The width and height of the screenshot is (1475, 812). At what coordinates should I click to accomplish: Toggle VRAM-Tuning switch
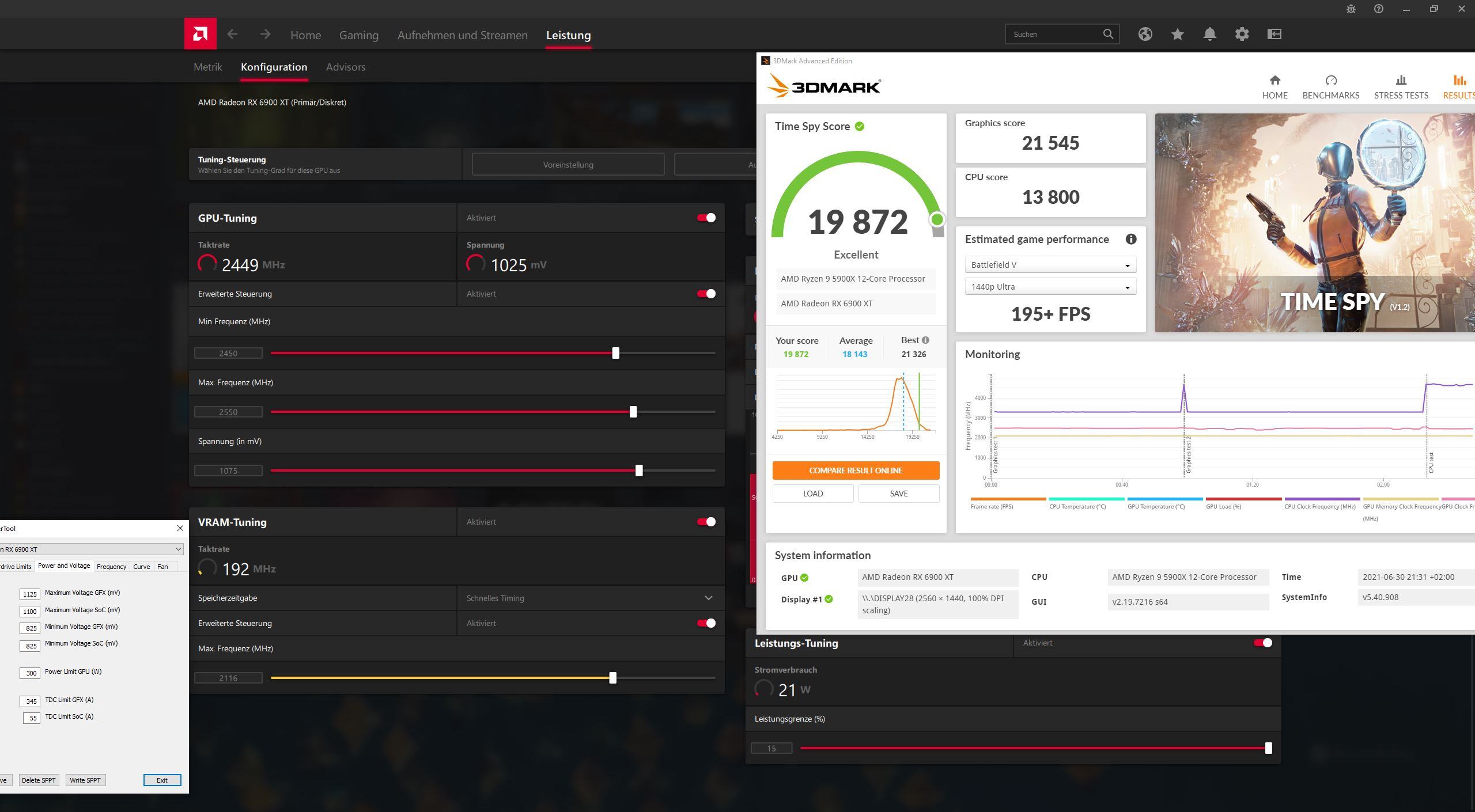coord(706,522)
